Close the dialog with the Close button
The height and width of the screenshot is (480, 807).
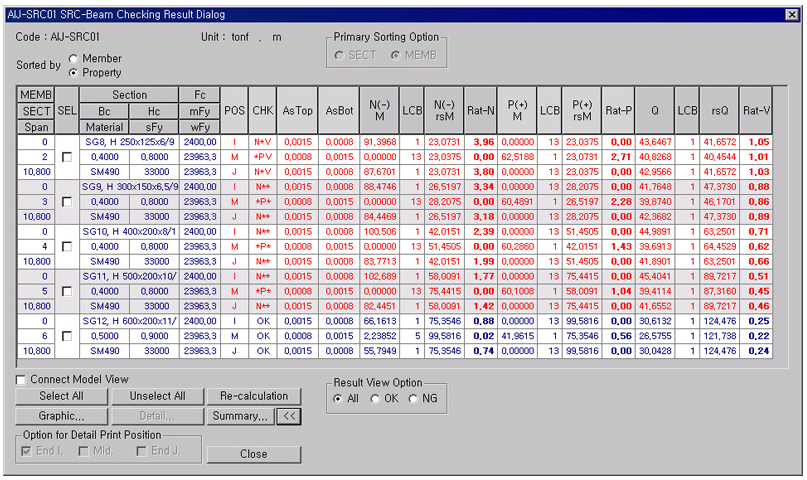(253, 453)
